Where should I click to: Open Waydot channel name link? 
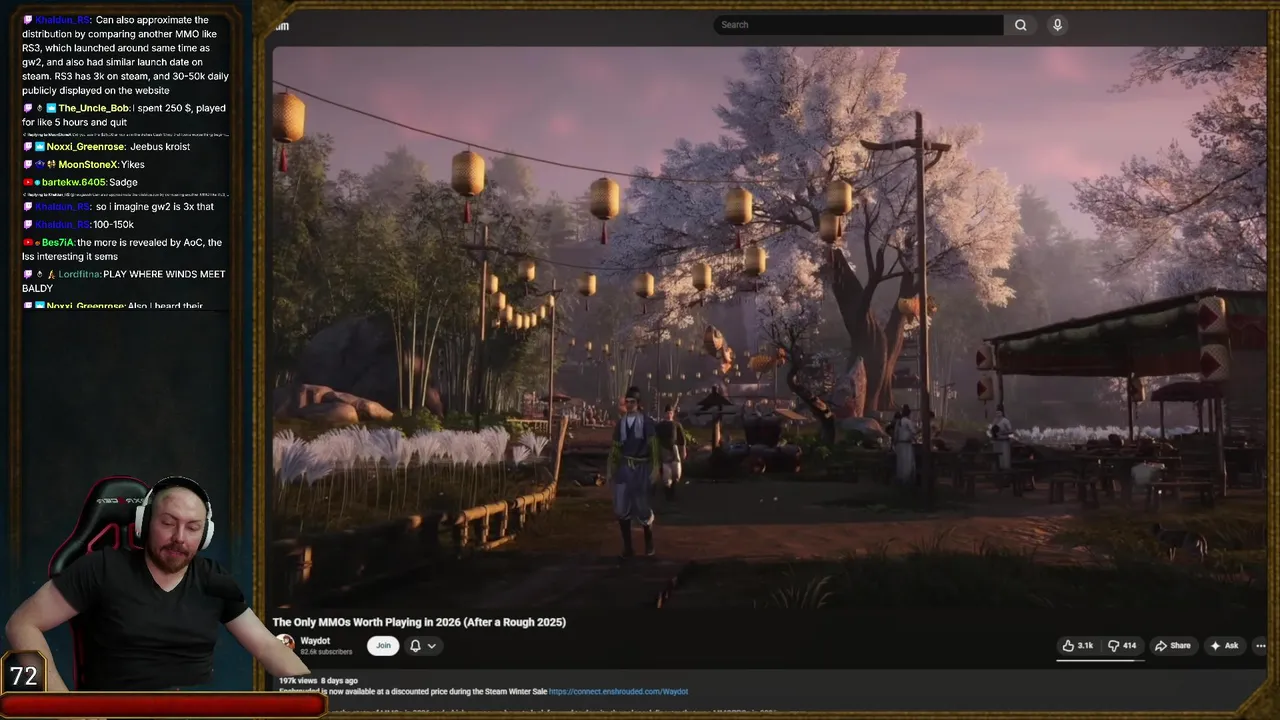click(x=315, y=641)
